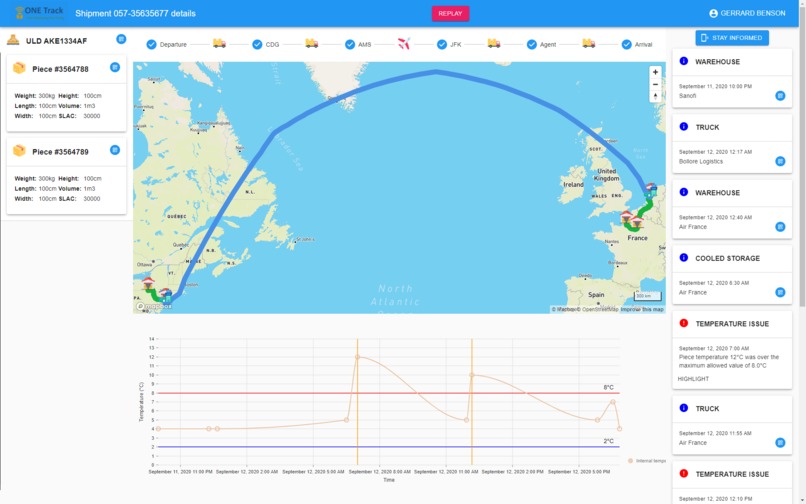
Task: Select the Departure checkpoint check
Action: tap(151, 44)
